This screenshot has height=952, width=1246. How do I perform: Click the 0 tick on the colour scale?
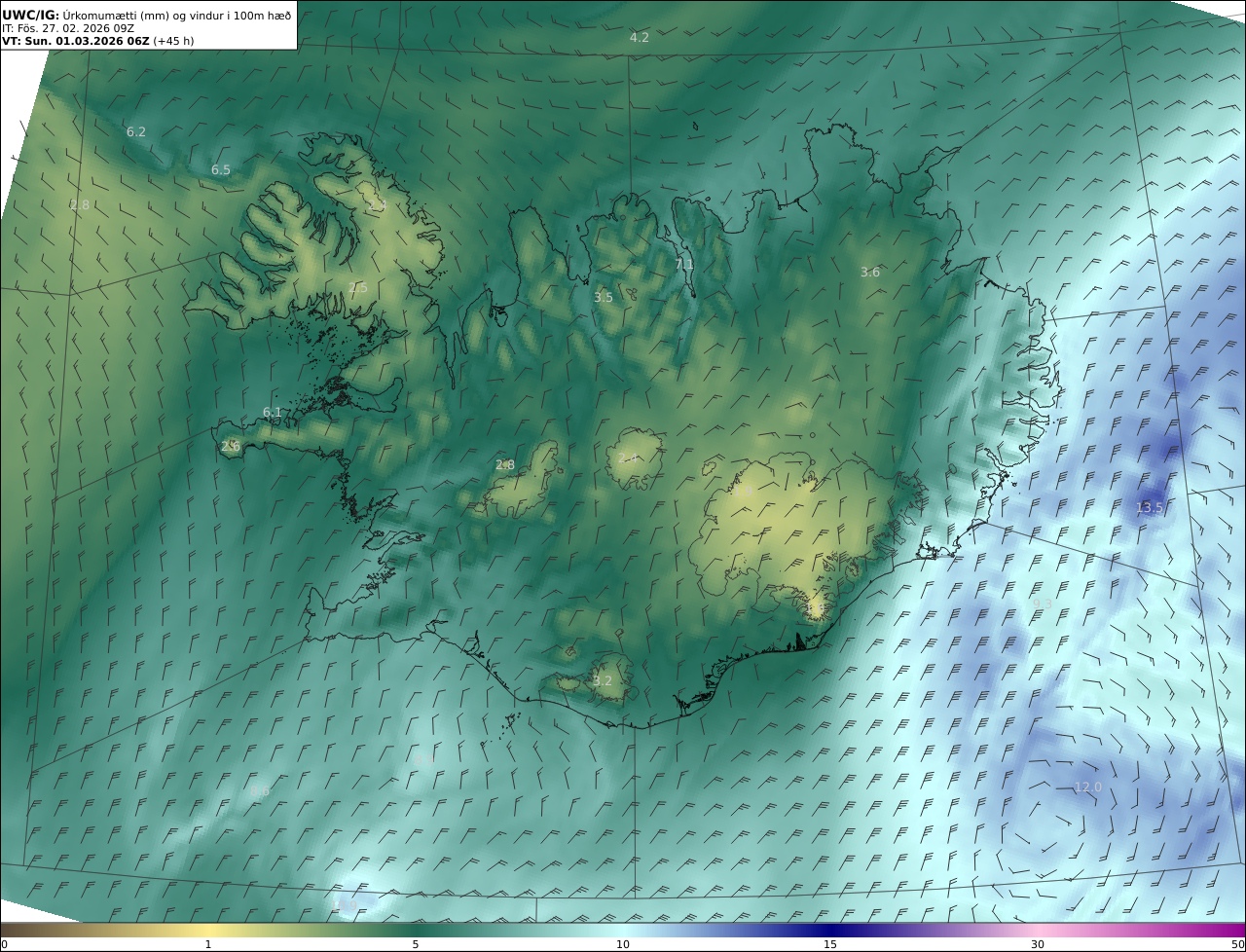coord(4,944)
